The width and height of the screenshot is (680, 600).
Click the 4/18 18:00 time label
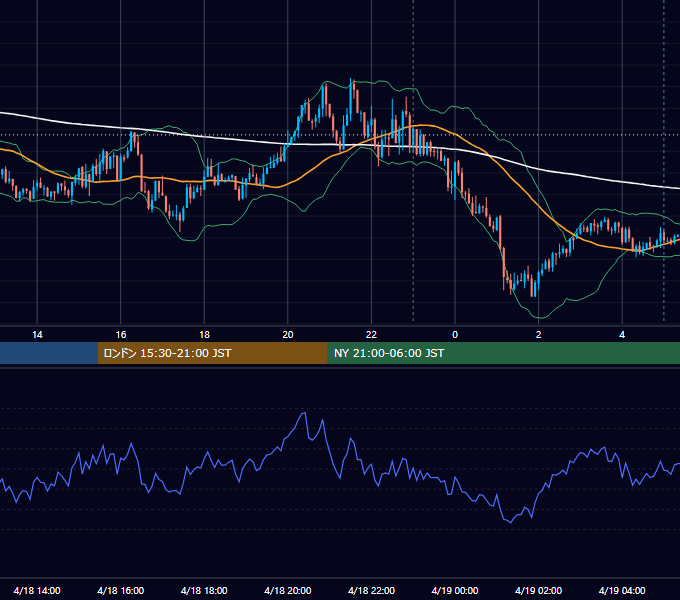pos(204,590)
